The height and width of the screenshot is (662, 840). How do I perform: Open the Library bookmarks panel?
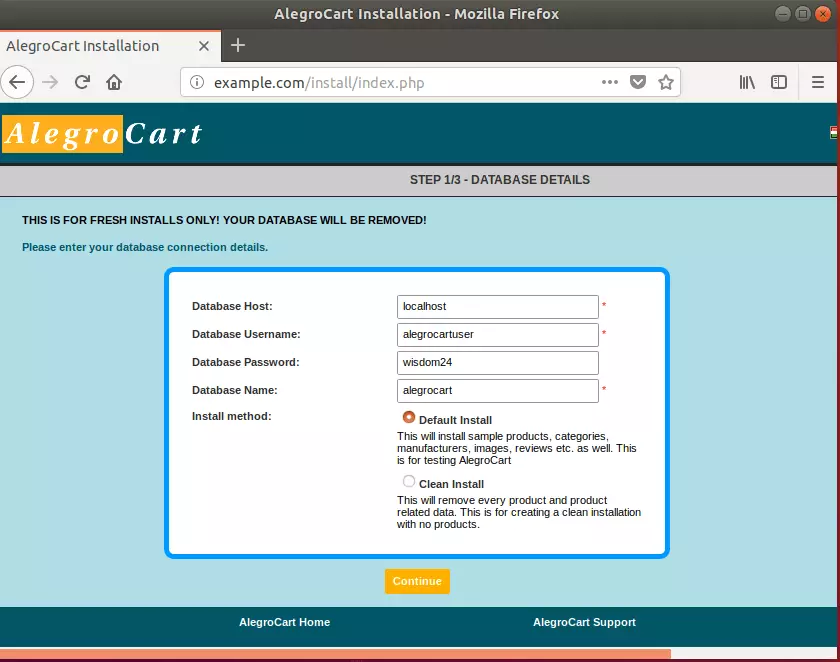pyautogui.click(x=747, y=82)
